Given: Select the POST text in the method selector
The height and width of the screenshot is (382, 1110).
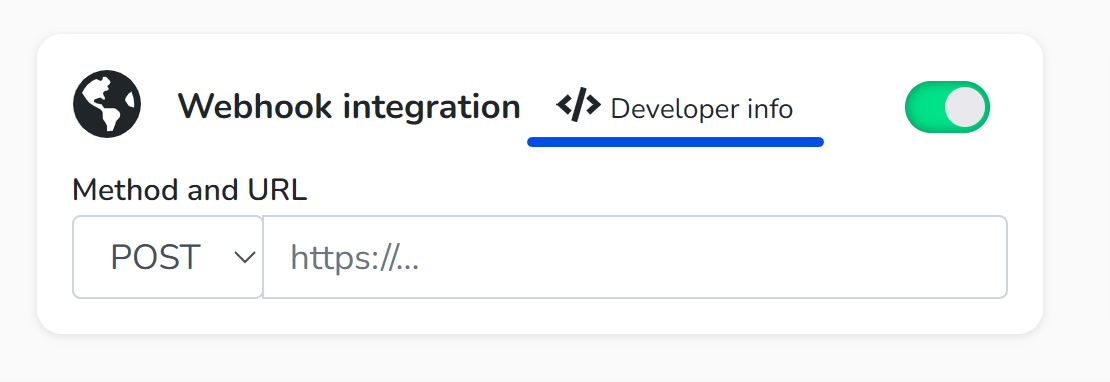Looking at the screenshot, I should [156, 257].
